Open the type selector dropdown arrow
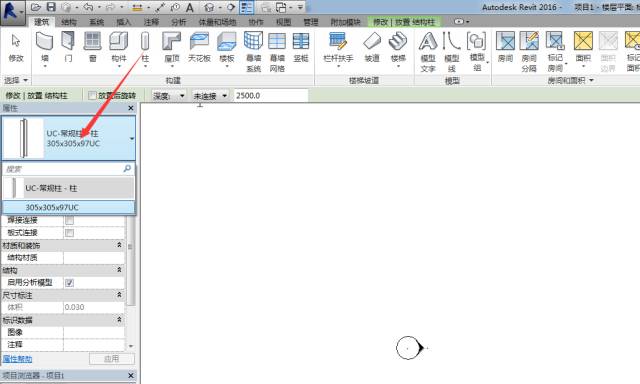The height and width of the screenshot is (384, 640). tap(132, 138)
